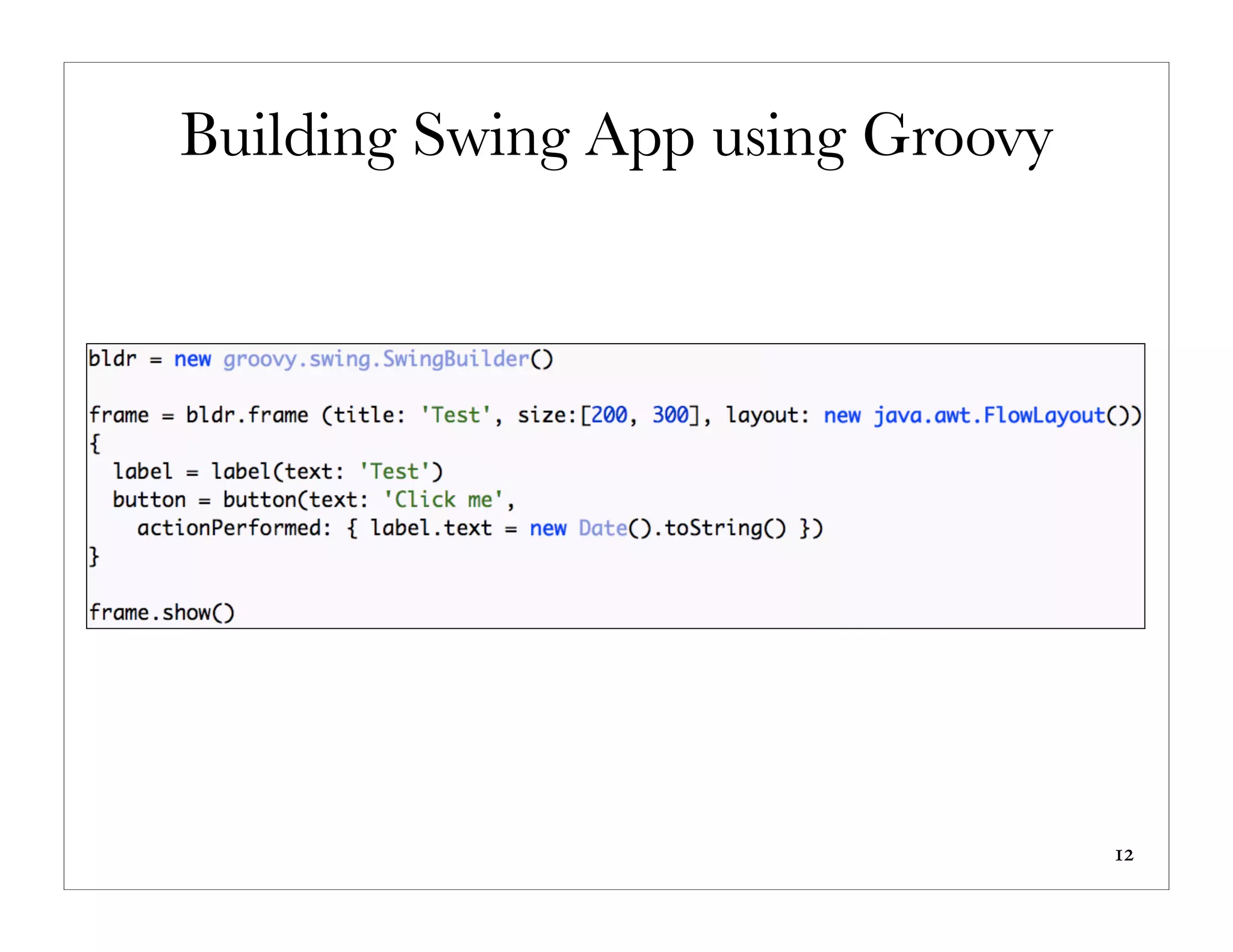Image resolution: width=1233 pixels, height=952 pixels.
Task: Click the closing curly brace line above frame.show()
Action: (94, 557)
